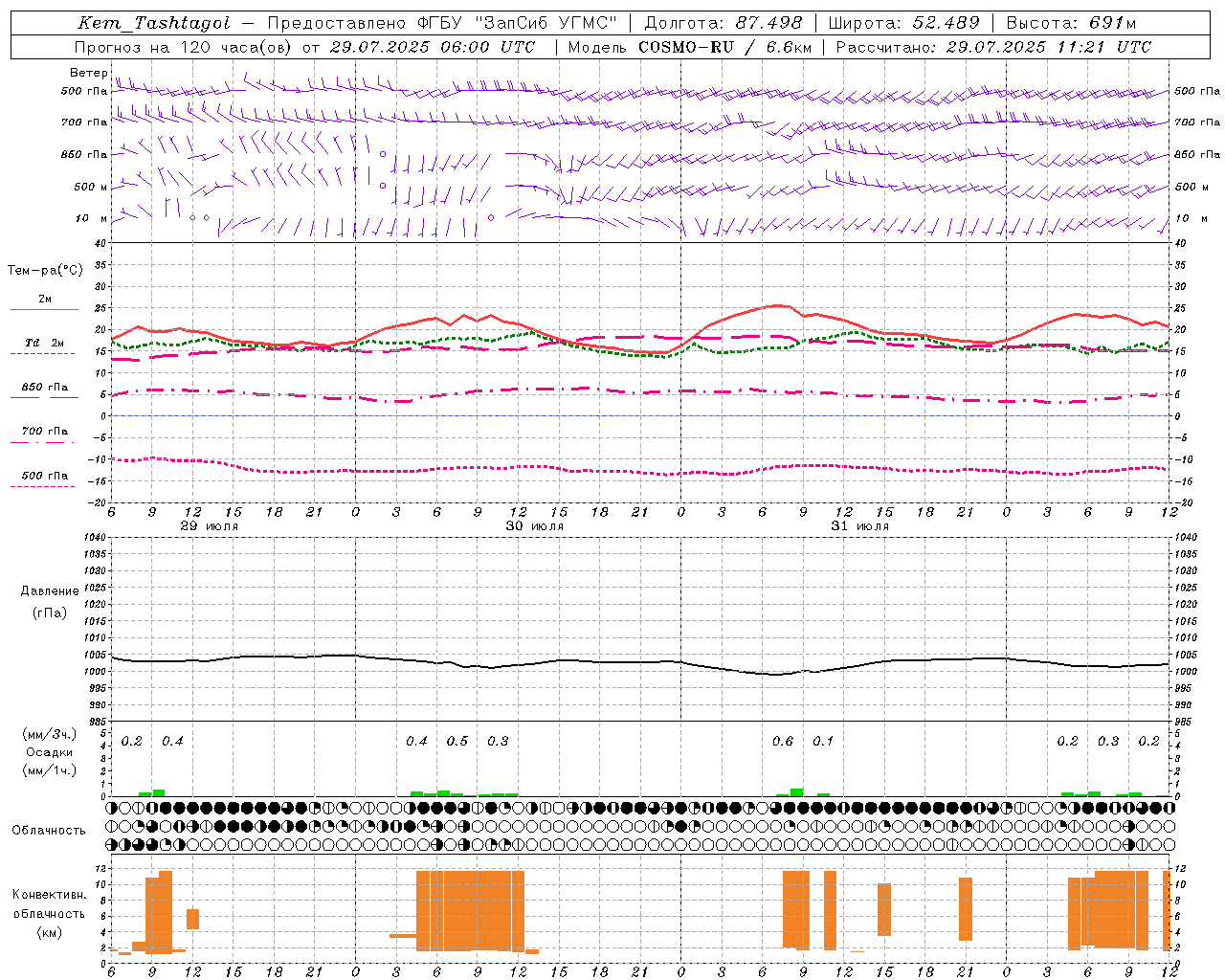Click the Конвективн. label text
The width and height of the screenshot is (1225, 980).
[49, 895]
